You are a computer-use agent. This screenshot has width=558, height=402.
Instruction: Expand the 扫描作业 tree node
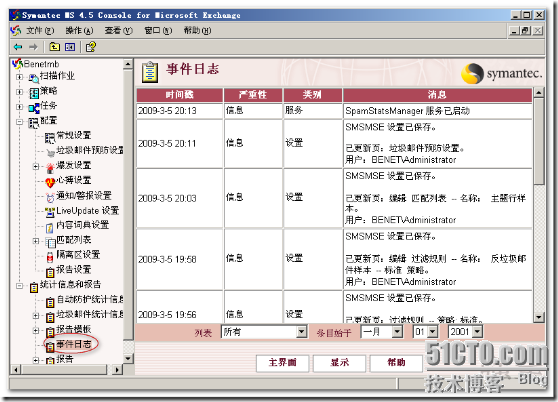click(x=20, y=77)
